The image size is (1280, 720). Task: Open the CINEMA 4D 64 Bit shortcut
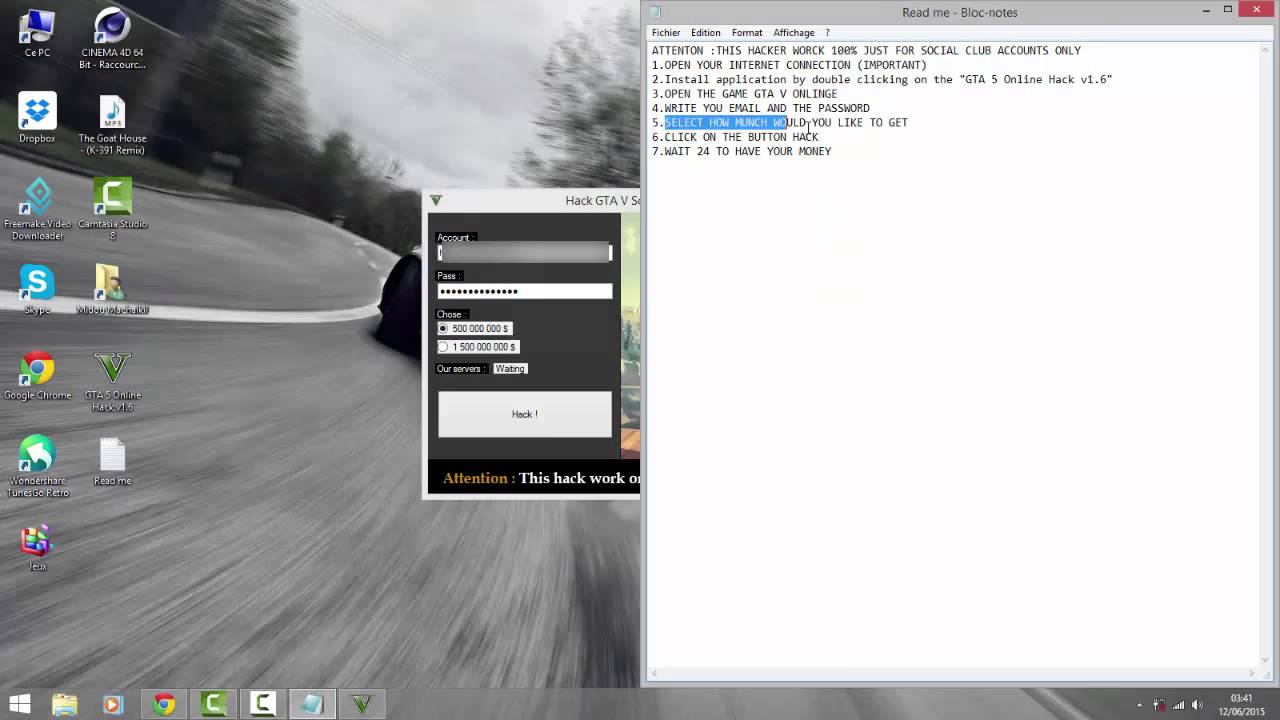point(112,39)
